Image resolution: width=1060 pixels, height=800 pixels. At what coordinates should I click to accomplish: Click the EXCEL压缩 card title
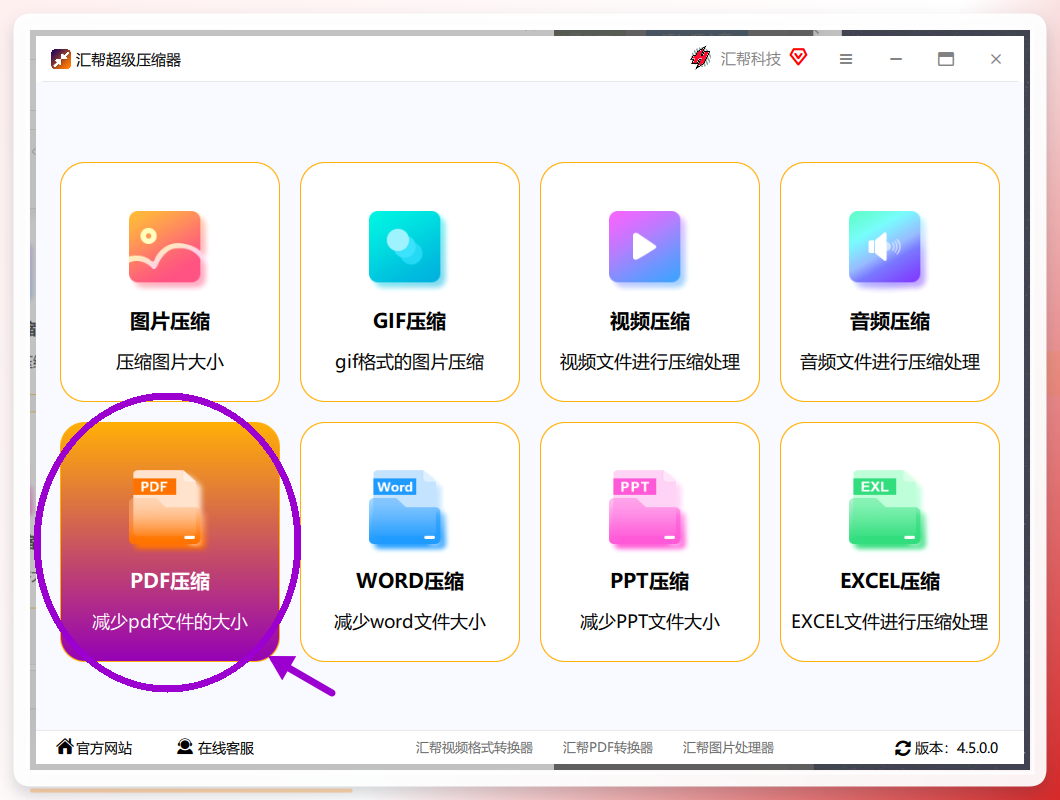coord(890,581)
